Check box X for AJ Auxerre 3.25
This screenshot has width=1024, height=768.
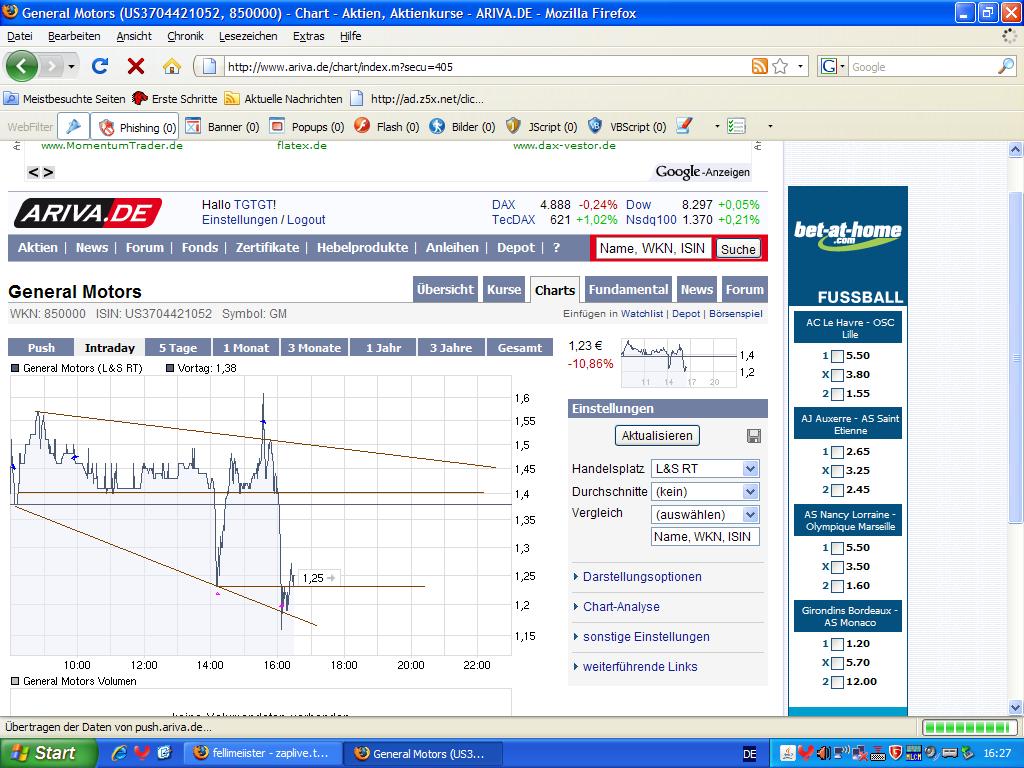(837, 471)
